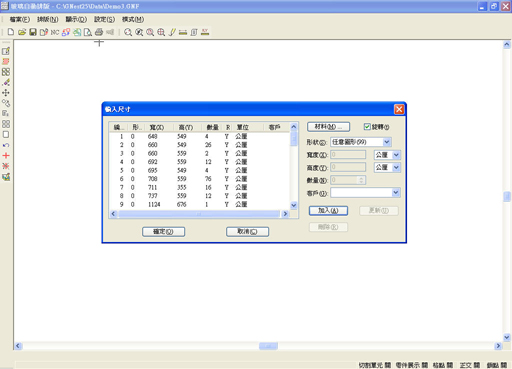512x369 pixels.
Task: Click the red and blue shapes toolbar icon
Action: [x=66, y=32]
